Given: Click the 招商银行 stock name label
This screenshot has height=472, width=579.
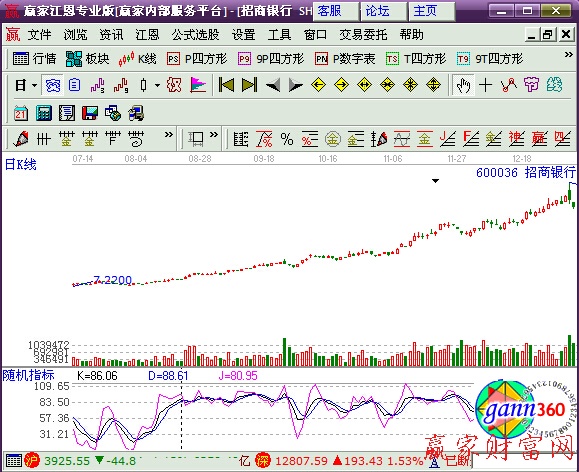Looking at the screenshot, I should [x=550, y=172].
